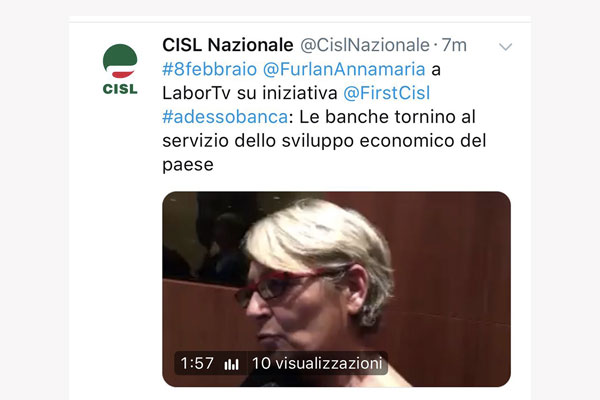Open the CISL Nazionale display name
Image resolution: width=600 pixels, height=400 pixels.
tap(228, 45)
